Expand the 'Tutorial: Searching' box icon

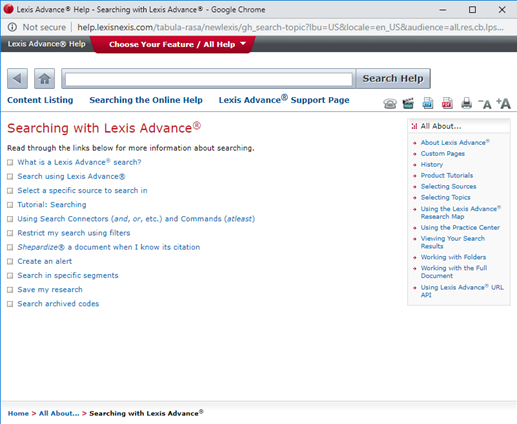tap(10, 205)
